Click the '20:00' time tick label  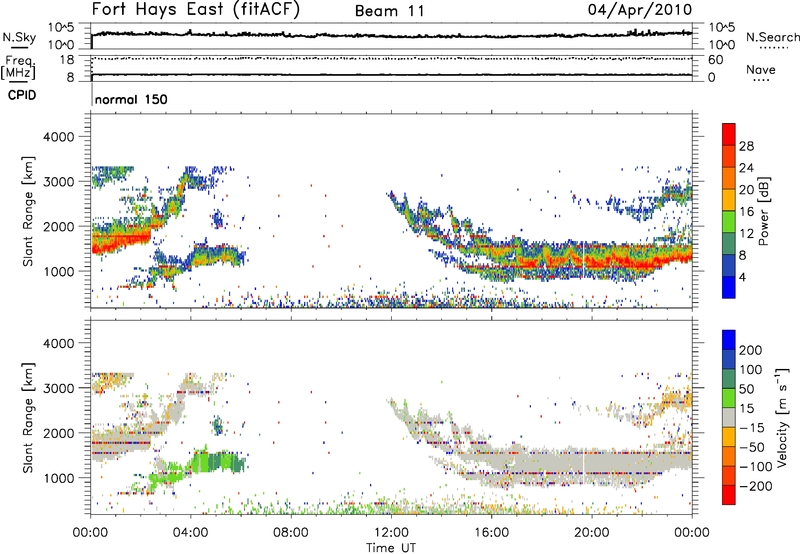pyautogui.click(x=591, y=533)
